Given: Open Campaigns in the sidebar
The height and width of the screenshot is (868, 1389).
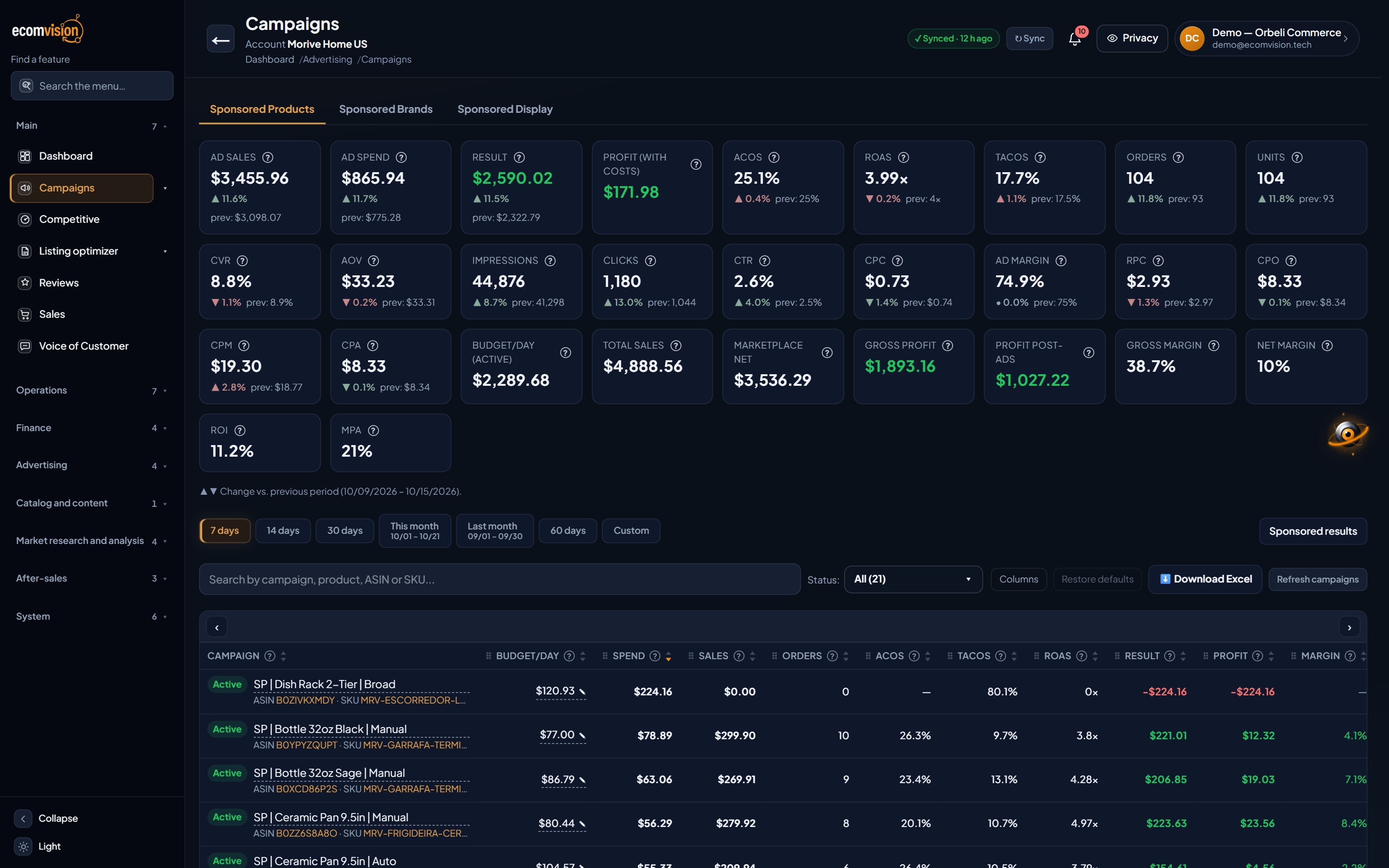Looking at the screenshot, I should 82,188.
